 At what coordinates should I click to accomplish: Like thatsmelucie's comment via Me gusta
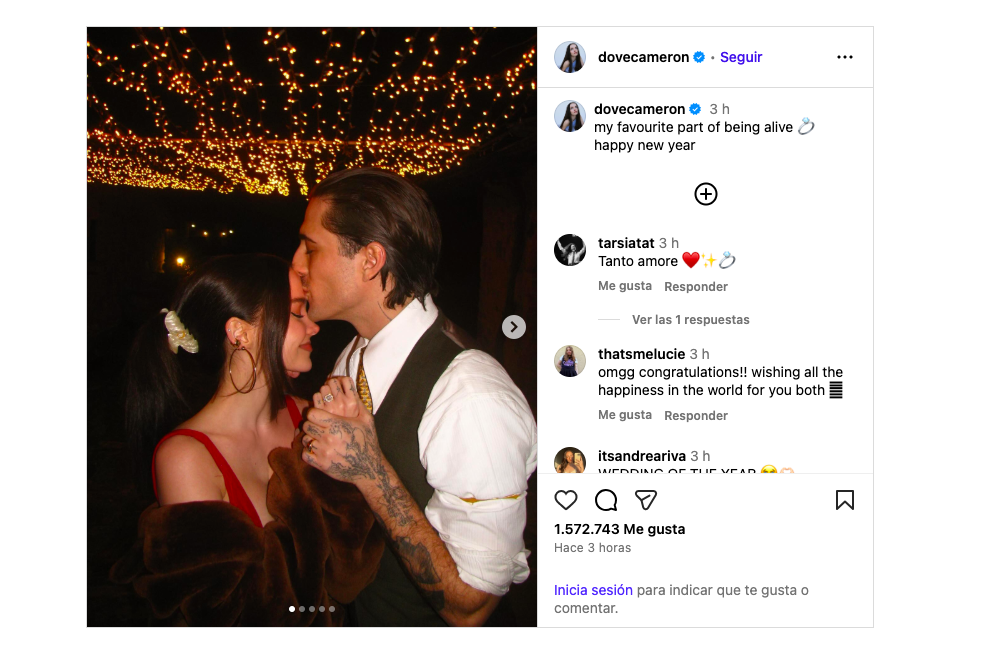625,415
